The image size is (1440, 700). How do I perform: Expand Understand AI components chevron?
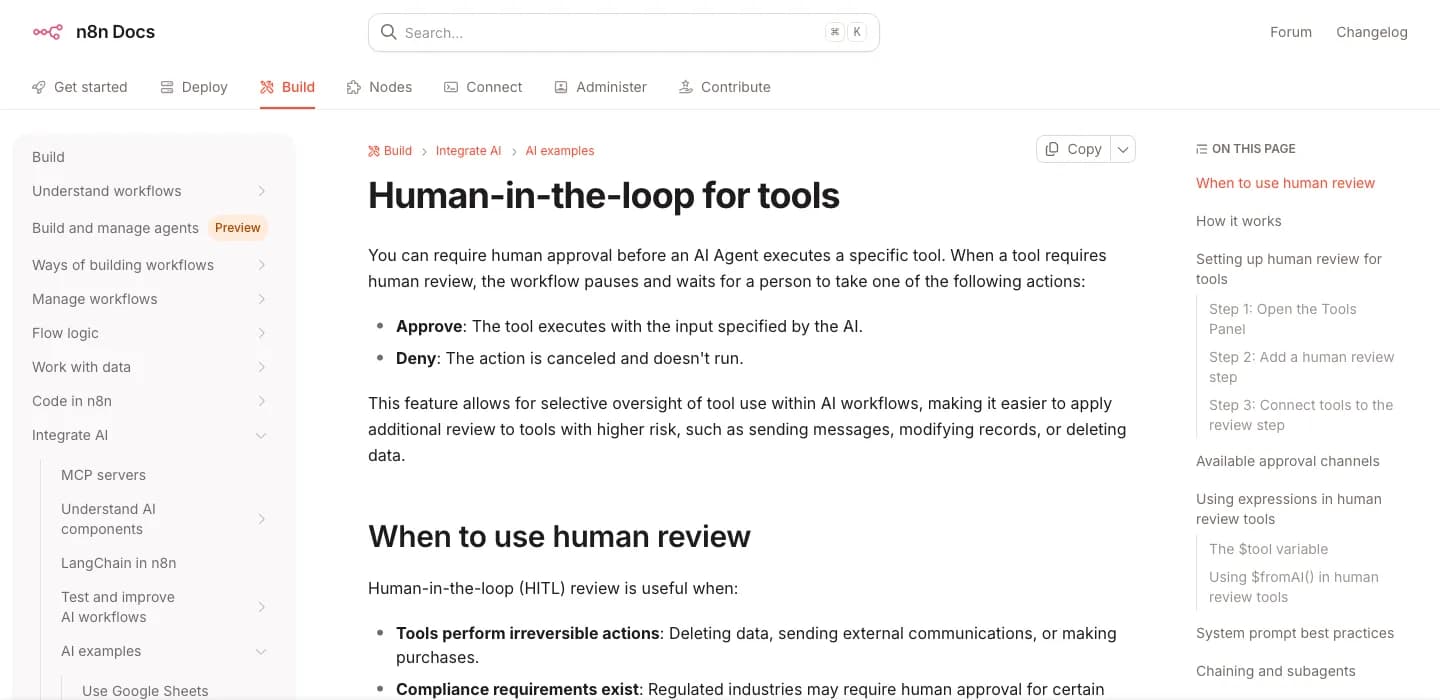pos(261,519)
